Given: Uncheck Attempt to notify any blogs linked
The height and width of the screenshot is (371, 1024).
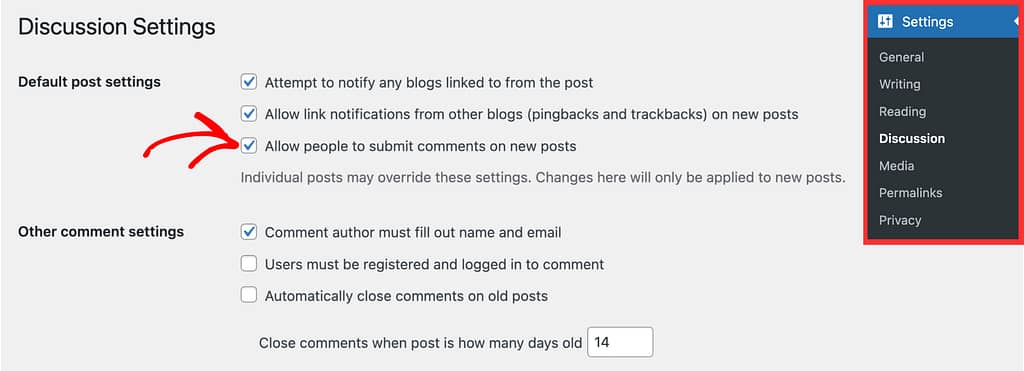Looking at the screenshot, I should (249, 82).
